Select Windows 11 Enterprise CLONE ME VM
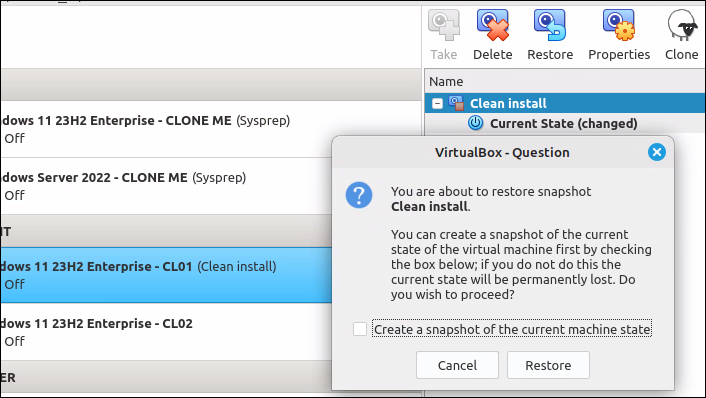The width and height of the screenshot is (706, 398). tap(166, 129)
